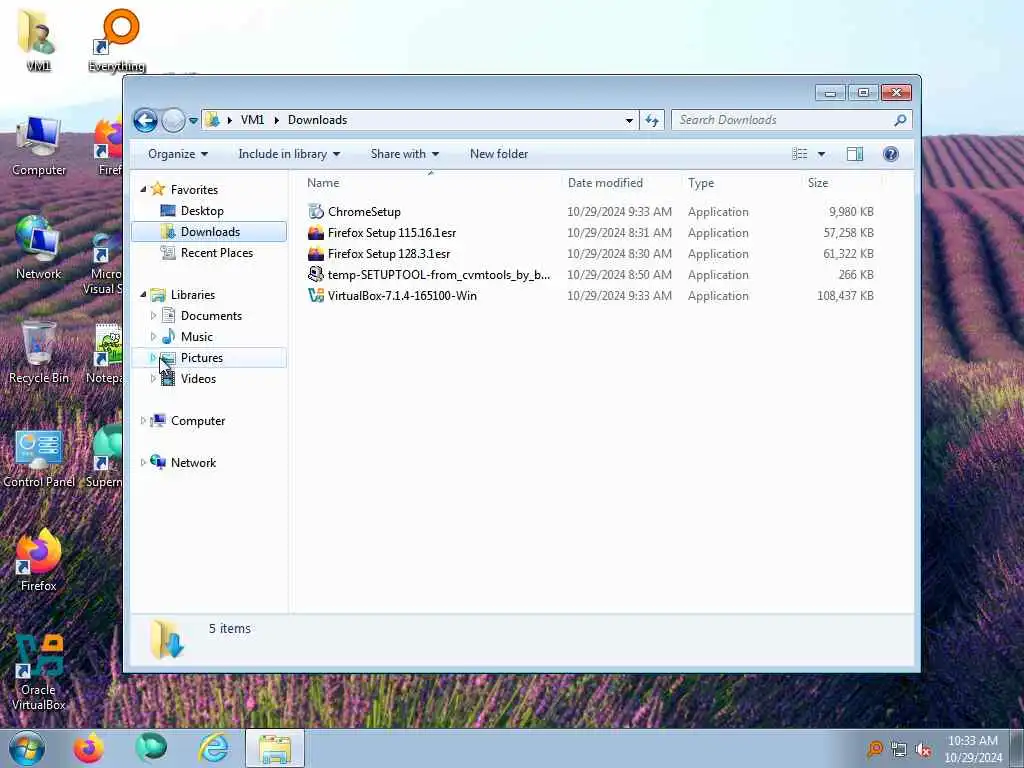
Task: Click the network tray icon
Action: tap(899, 750)
